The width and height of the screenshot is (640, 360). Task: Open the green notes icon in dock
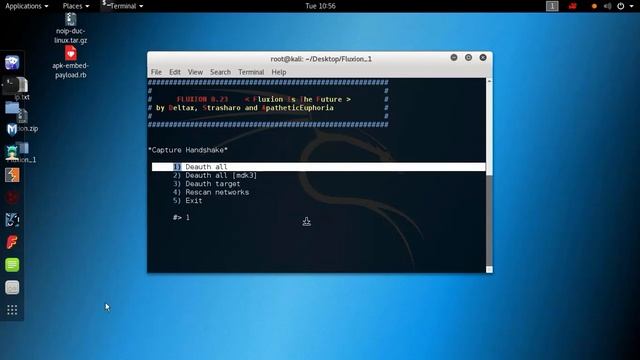(12, 265)
